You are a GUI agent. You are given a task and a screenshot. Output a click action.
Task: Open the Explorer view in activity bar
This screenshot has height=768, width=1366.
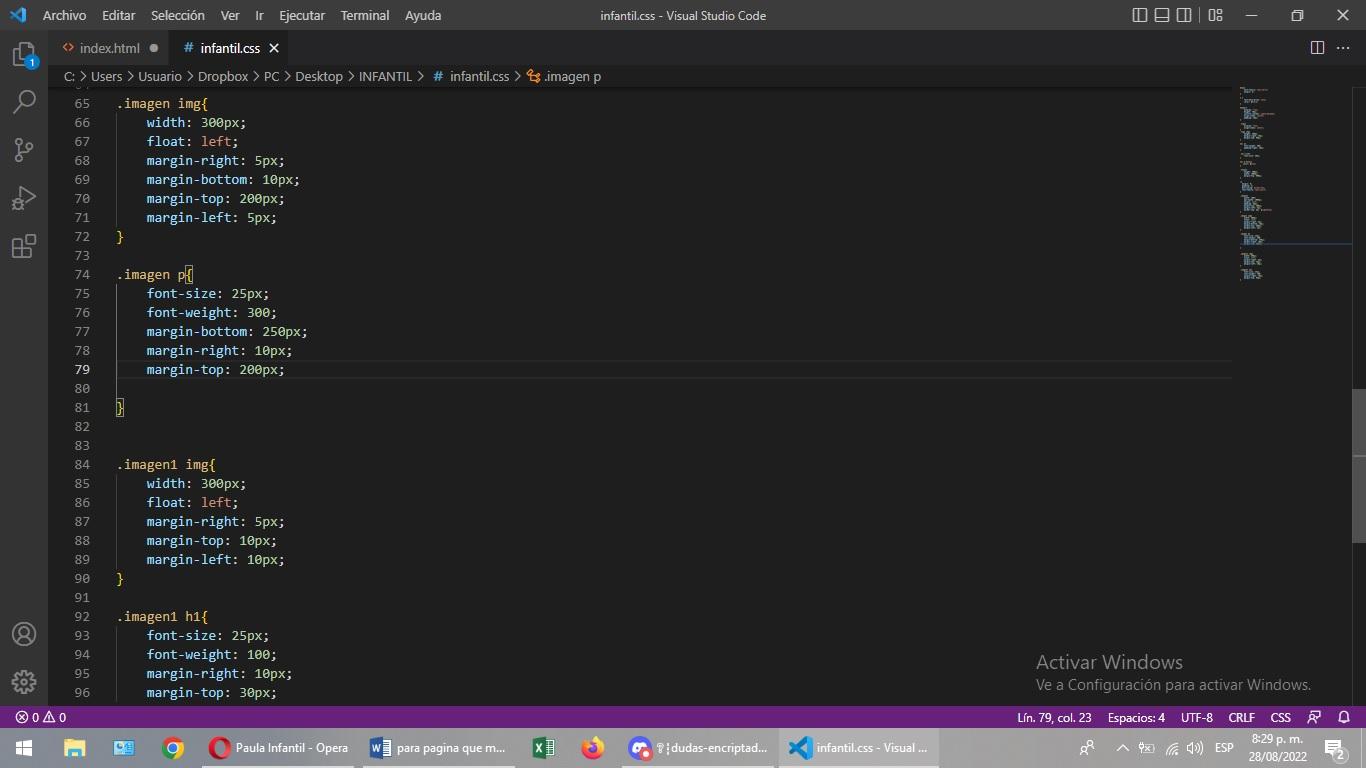click(x=24, y=55)
